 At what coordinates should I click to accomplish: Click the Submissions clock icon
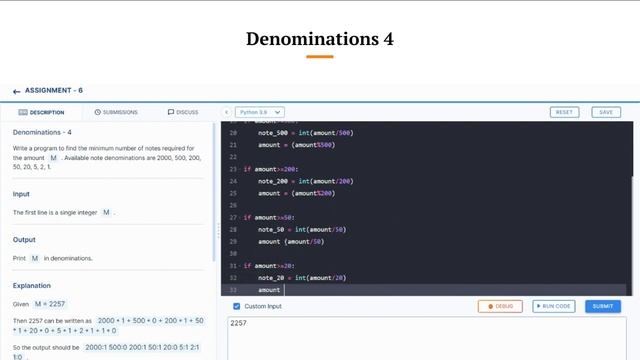tap(98, 112)
